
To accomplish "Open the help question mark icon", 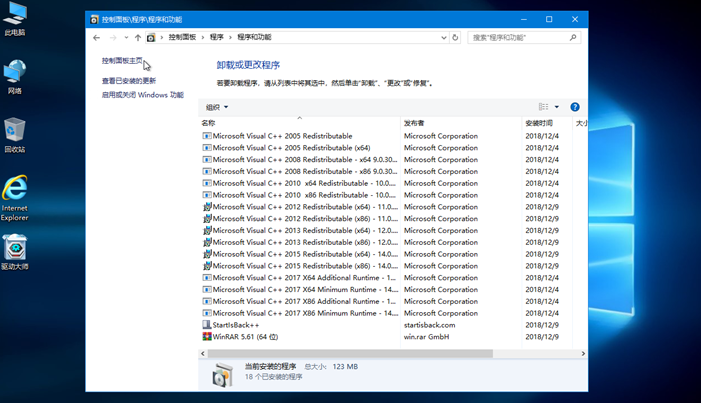I will [x=575, y=107].
